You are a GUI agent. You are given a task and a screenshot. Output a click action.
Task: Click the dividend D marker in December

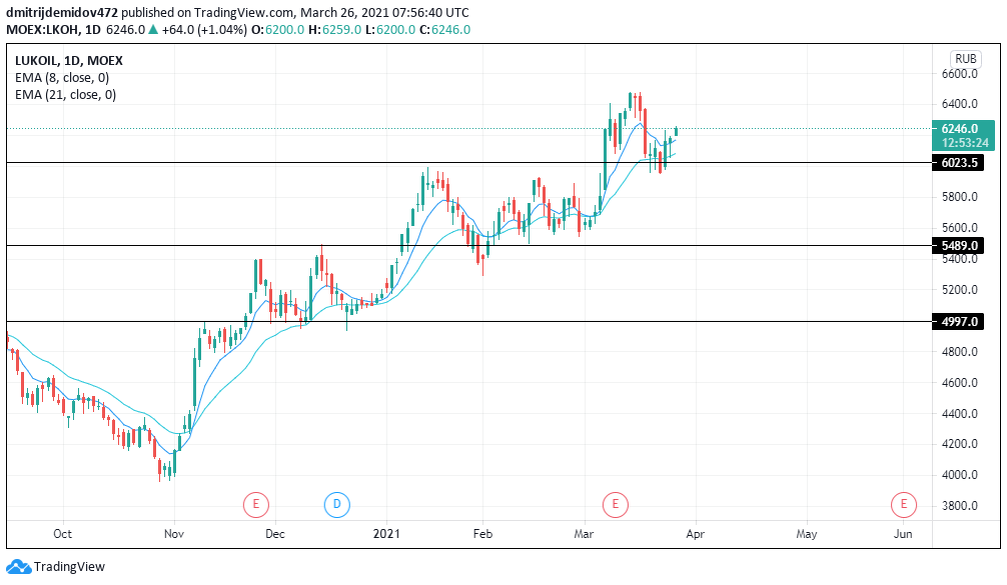click(x=337, y=504)
